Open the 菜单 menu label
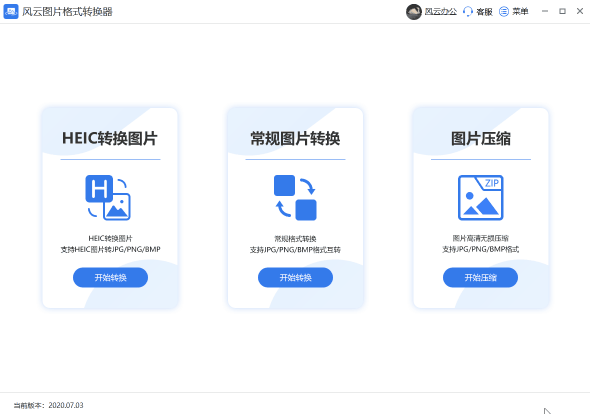The width and height of the screenshot is (590, 414). [520, 12]
